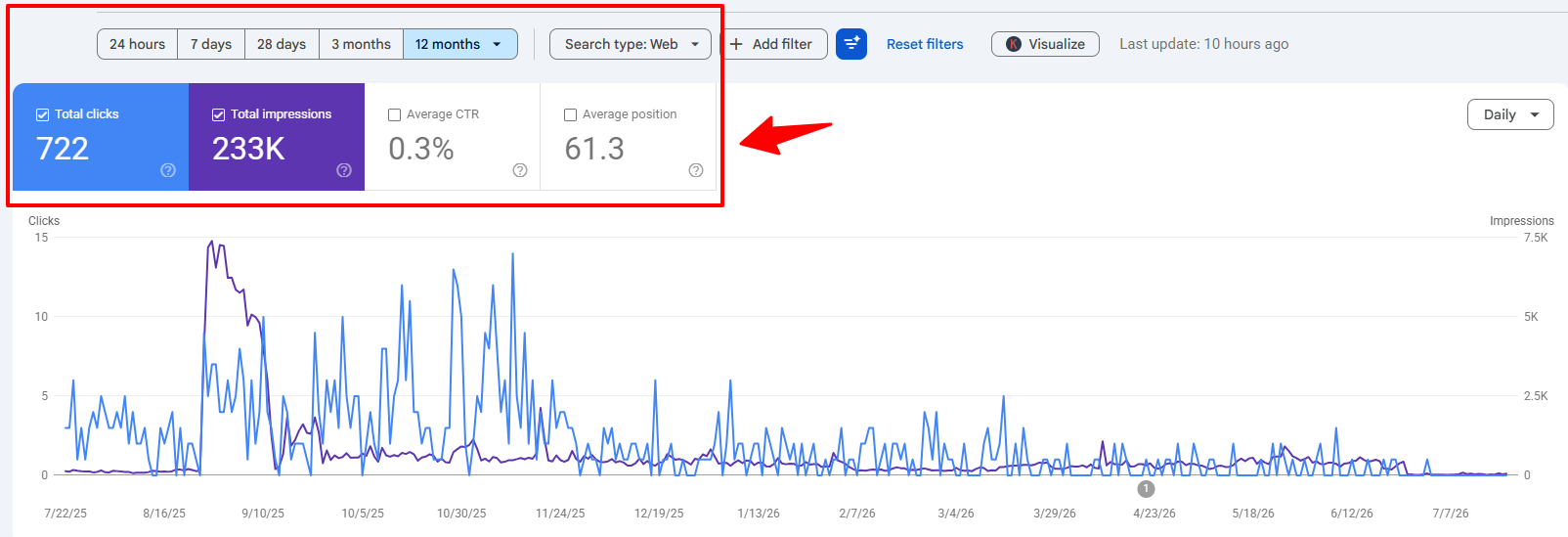The width and height of the screenshot is (1568, 537).
Task: Open help icon on Total clicks card
Action: click(x=168, y=170)
